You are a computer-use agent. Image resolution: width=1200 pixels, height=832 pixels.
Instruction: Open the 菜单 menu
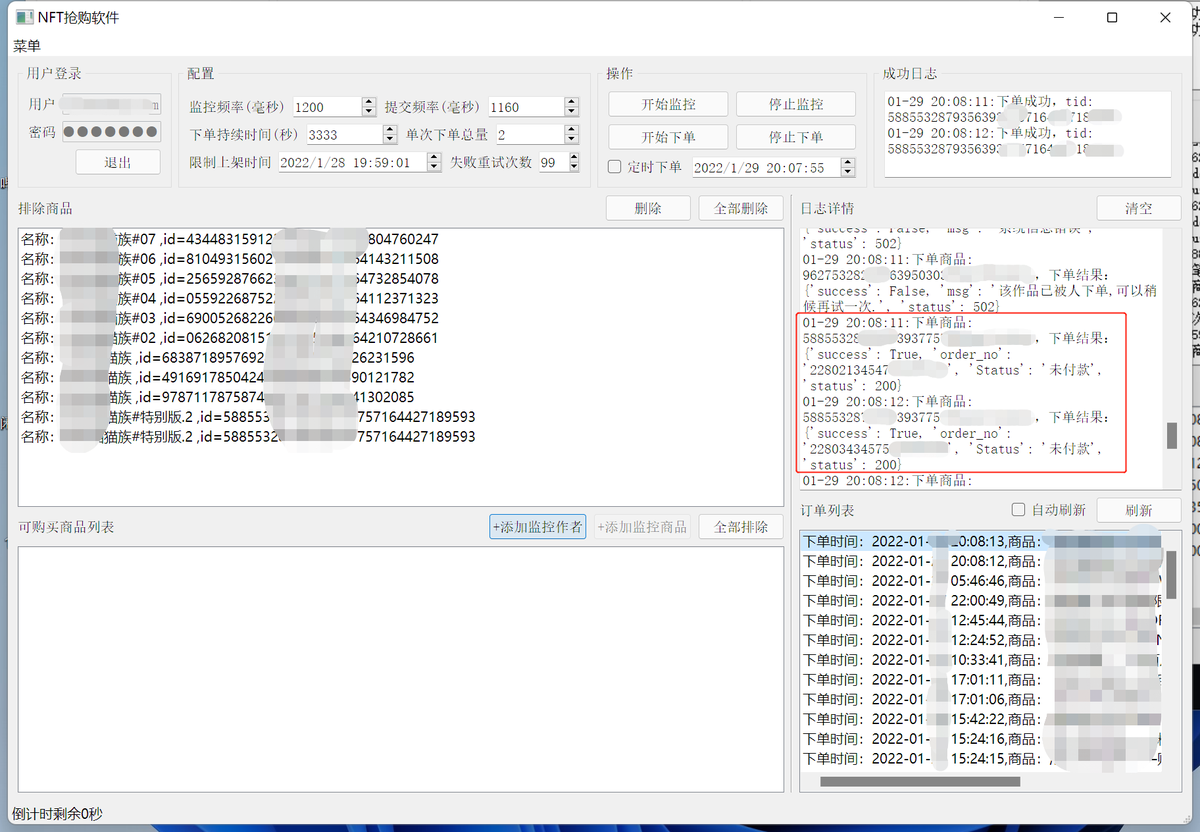click(x=27, y=46)
